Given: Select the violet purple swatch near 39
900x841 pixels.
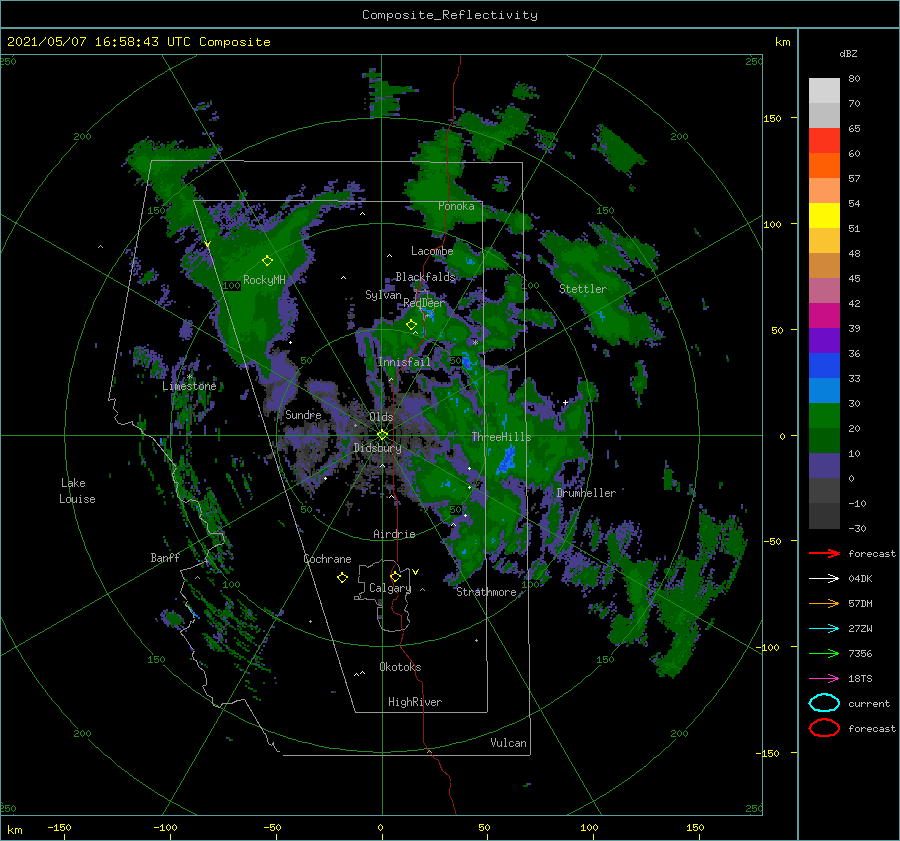Looking at the screenshot, I should 824,341.
